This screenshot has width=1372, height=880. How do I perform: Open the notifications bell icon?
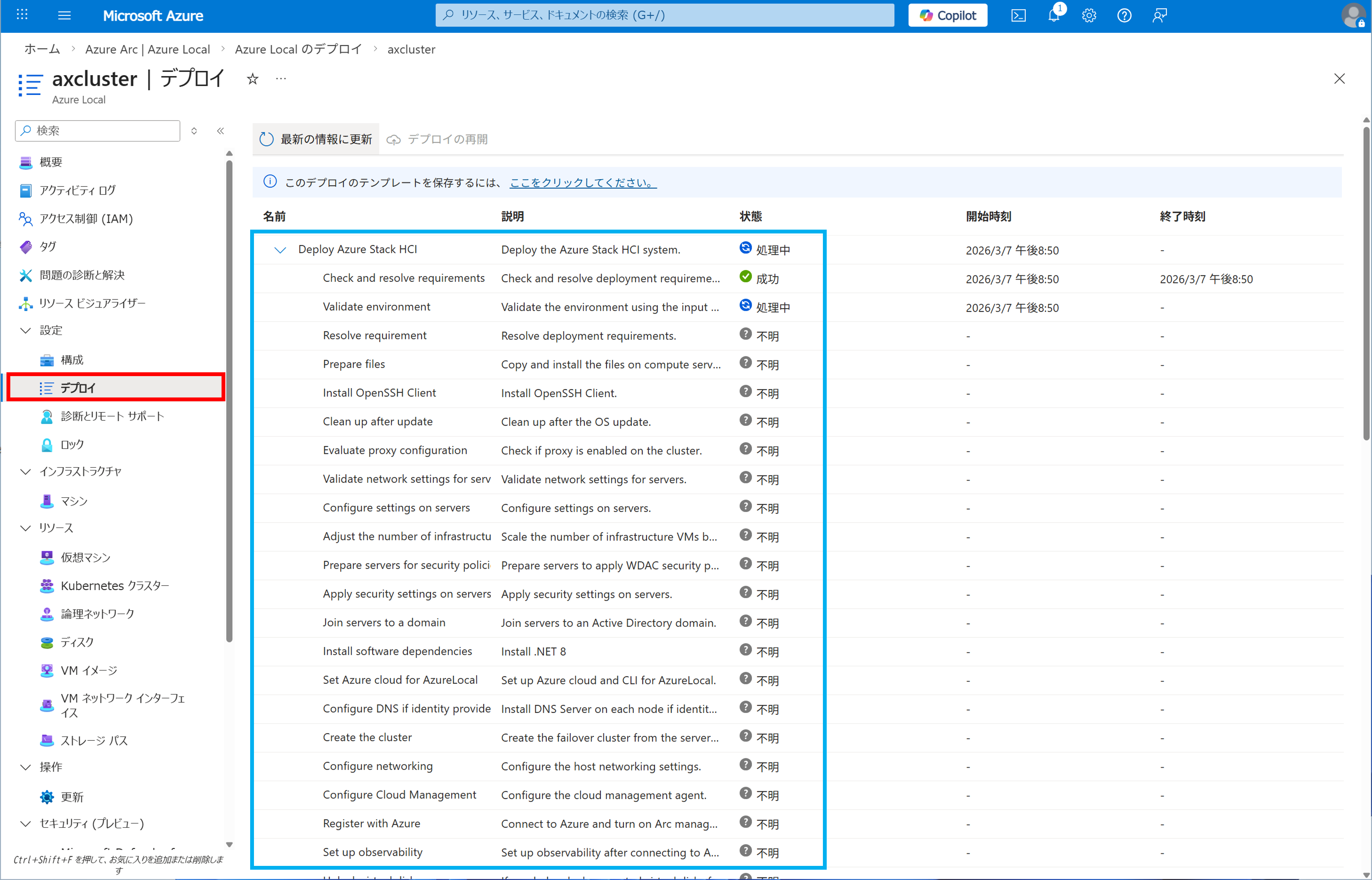click(1054, 15)
